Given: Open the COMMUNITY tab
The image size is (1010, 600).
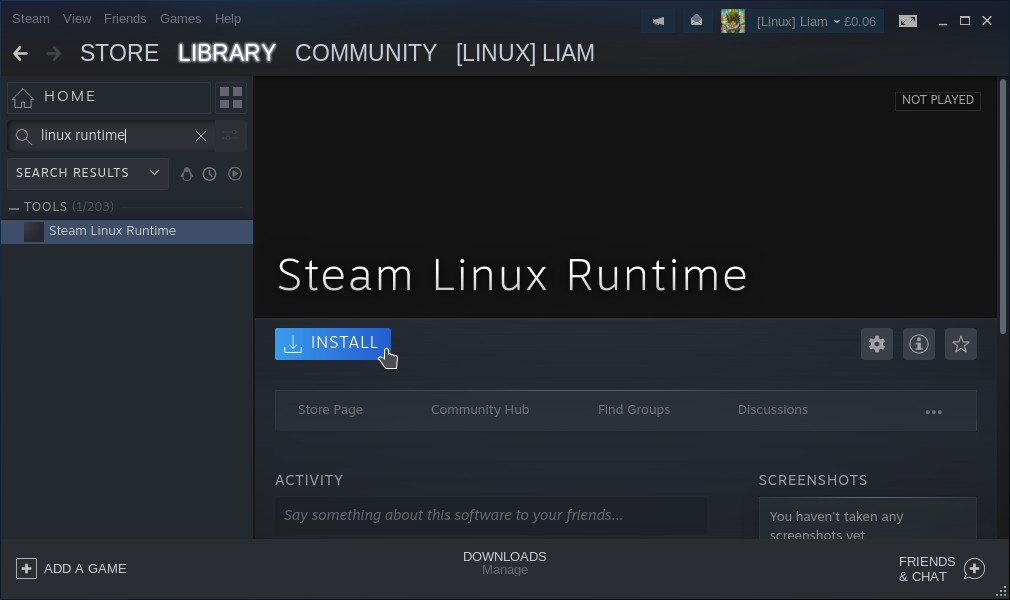Looking at the screenshot, I should tap(366, 53).
